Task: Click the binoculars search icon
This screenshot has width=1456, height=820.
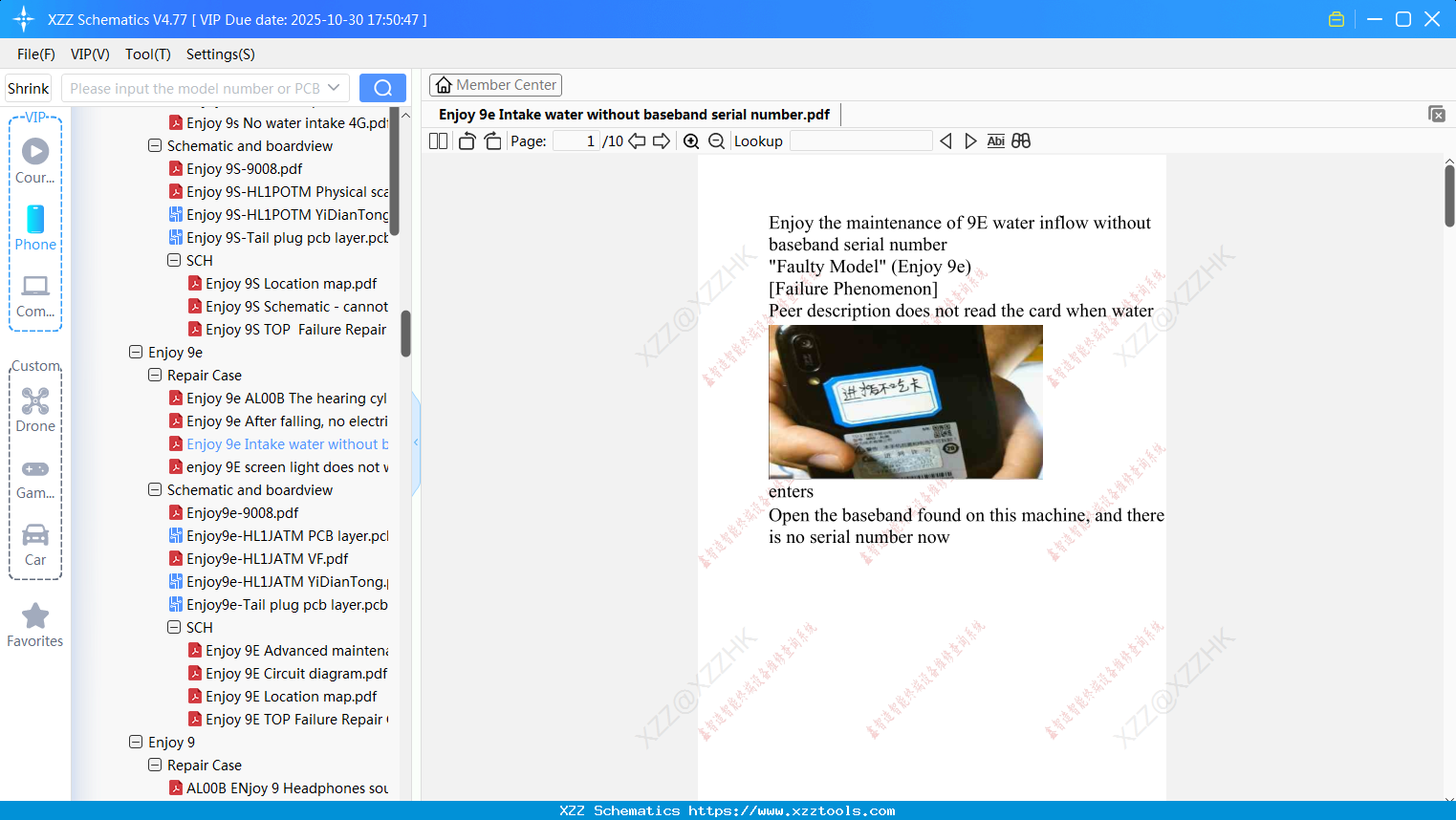Action: 1021,140
